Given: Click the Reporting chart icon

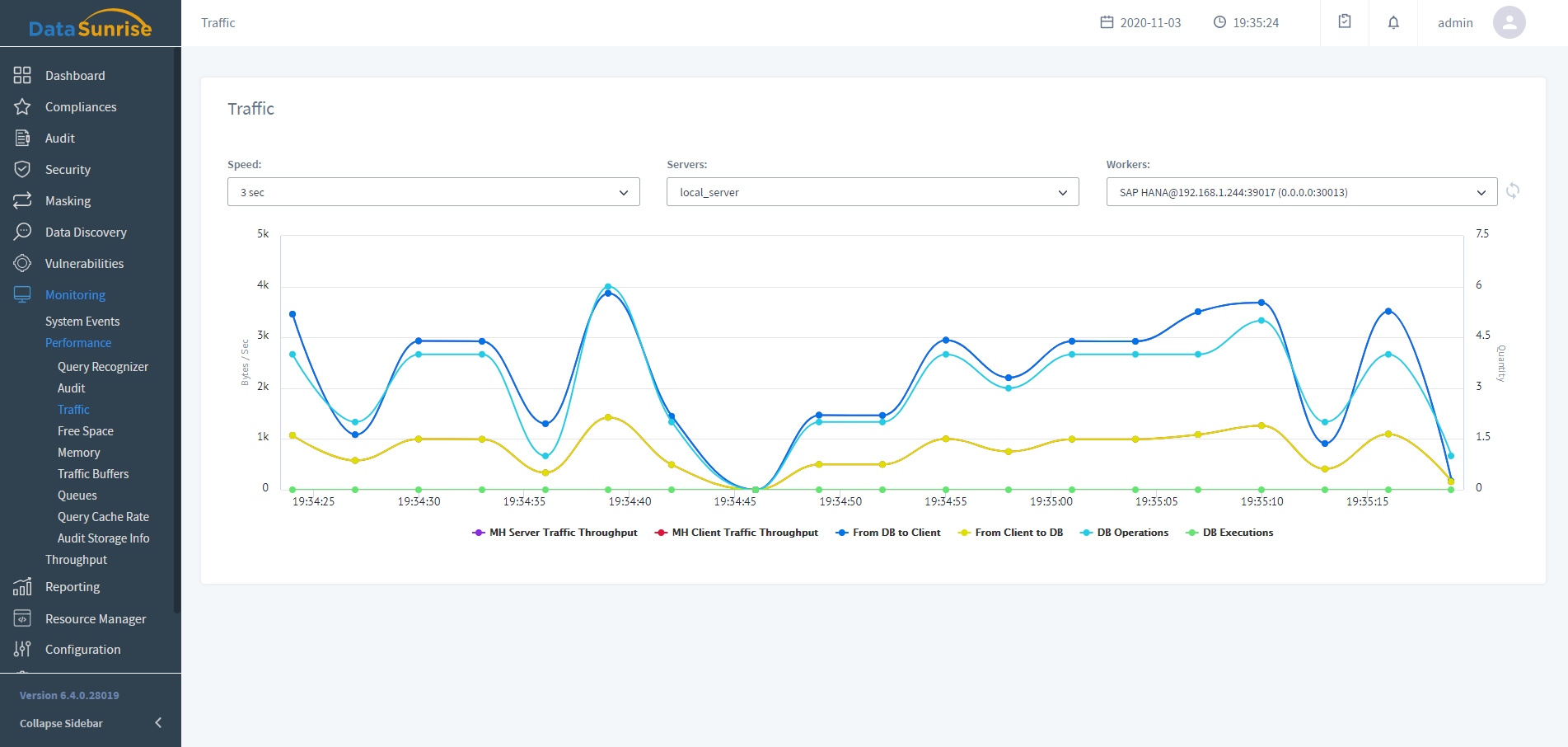Looking at the screenshot, I should (22, 587).
